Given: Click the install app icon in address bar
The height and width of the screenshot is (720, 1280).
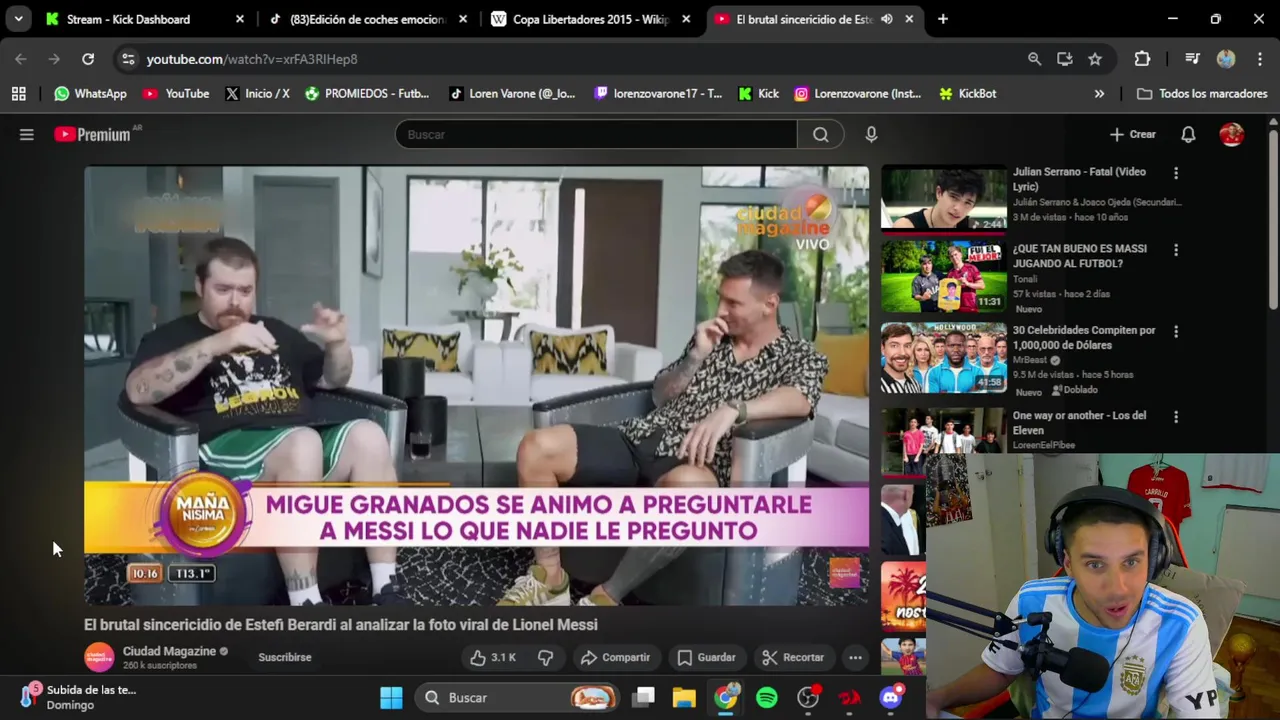Looking at the screenshot, I should pyautogui.click(x=1065, y=59).
